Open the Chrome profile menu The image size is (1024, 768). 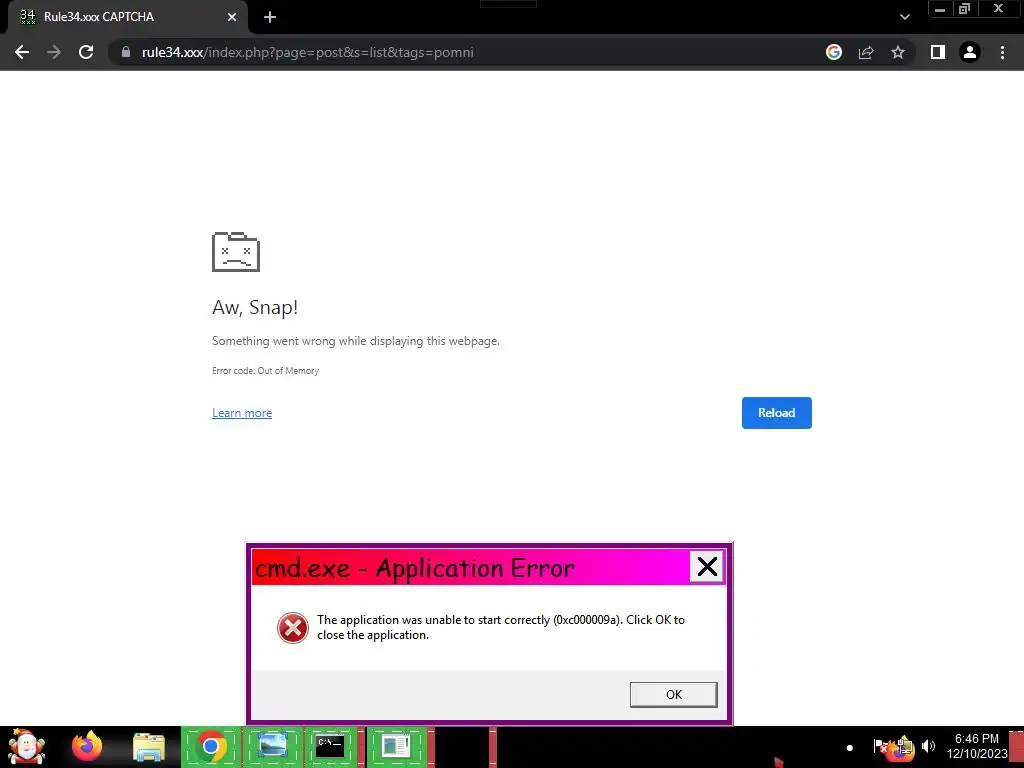(x=970, y=52)
